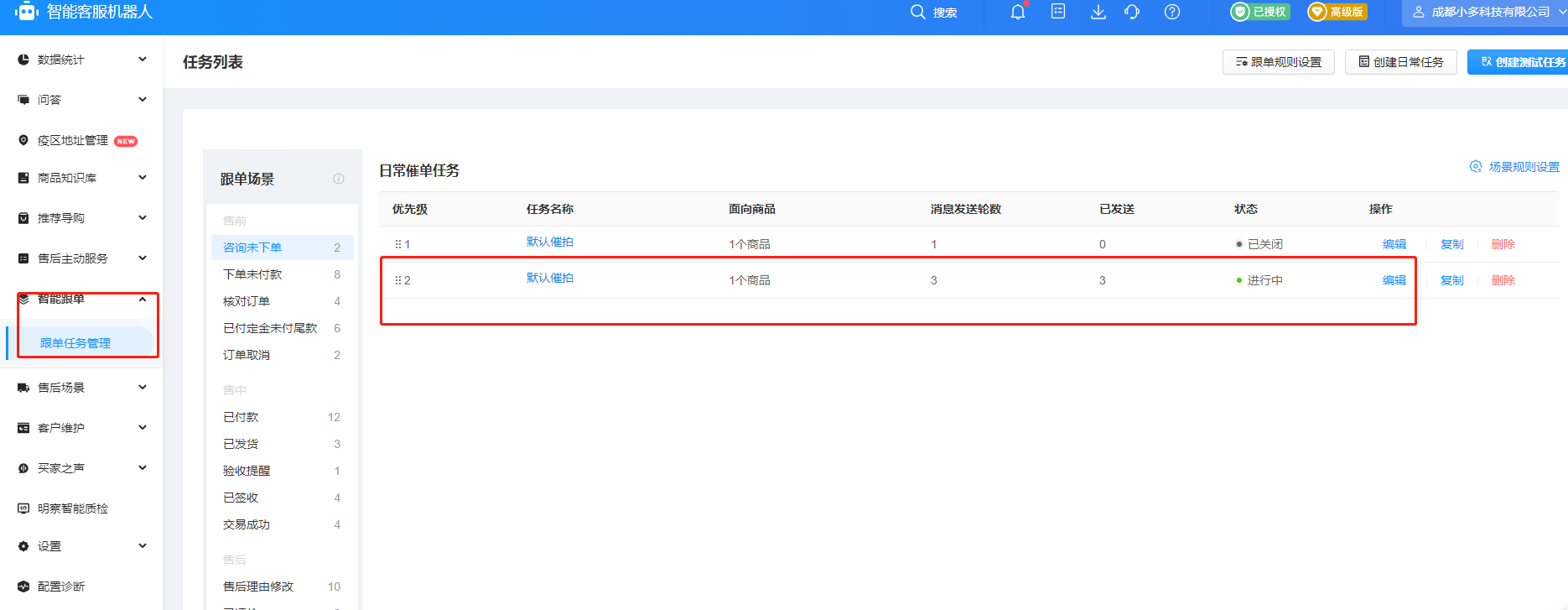
Task: Click the 推荐导购 shopping bag icon
Action: click(x=23, y=218)
